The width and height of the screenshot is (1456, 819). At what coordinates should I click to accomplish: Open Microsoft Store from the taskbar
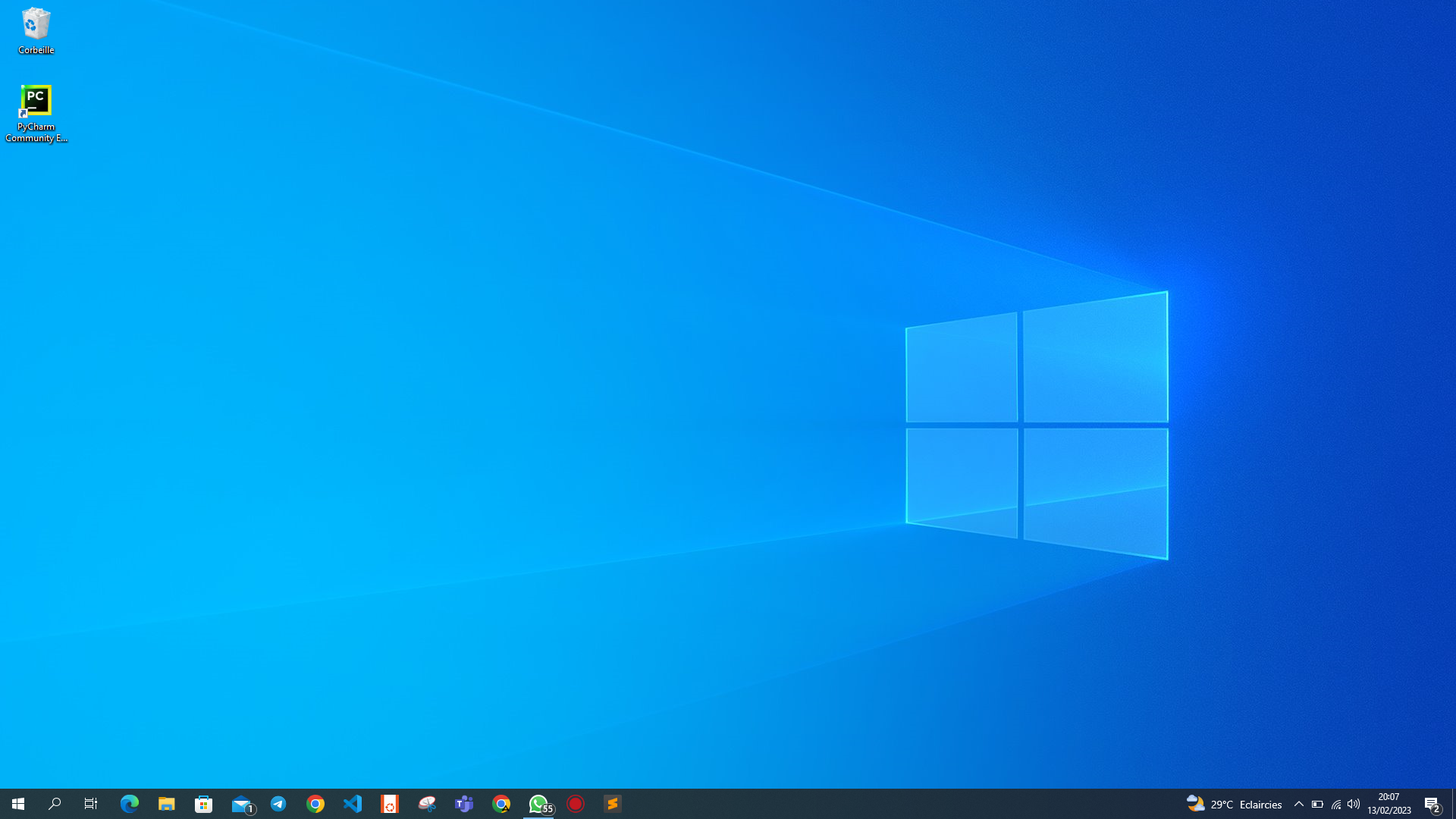click(204, 804)
